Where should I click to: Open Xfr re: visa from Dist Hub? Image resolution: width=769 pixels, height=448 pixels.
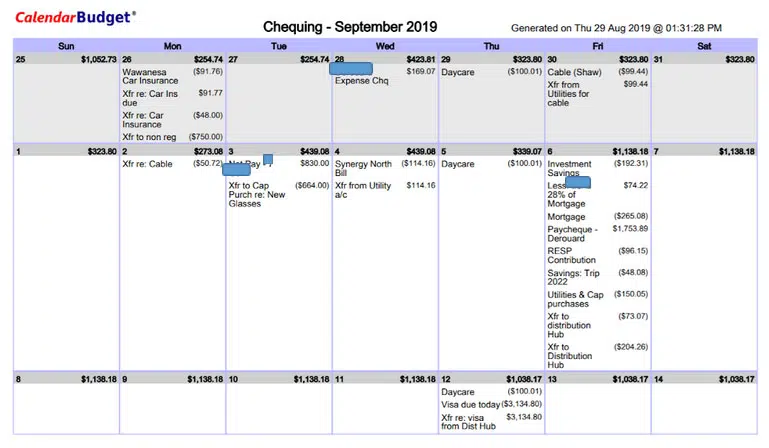click(x=470, y=422)
